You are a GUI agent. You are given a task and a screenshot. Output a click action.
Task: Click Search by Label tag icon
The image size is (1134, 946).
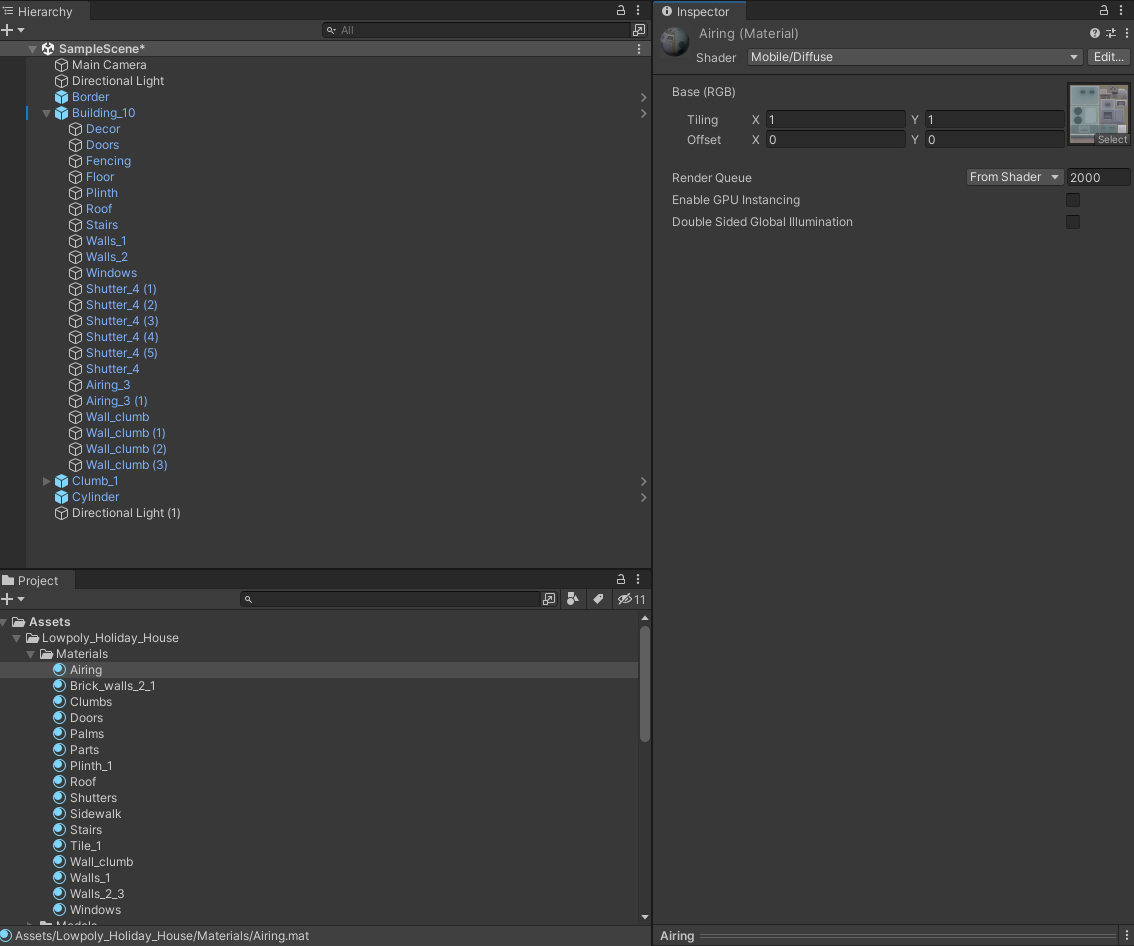coord(598,599)
